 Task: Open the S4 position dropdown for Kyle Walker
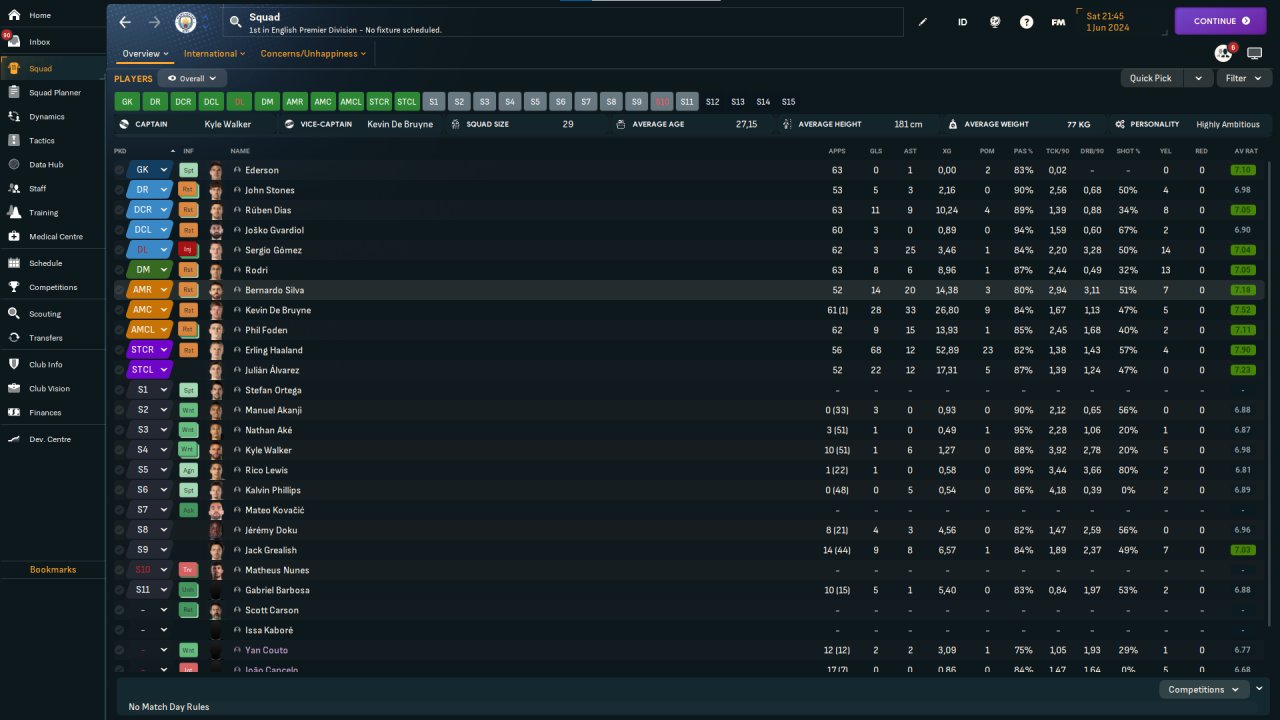150,450
